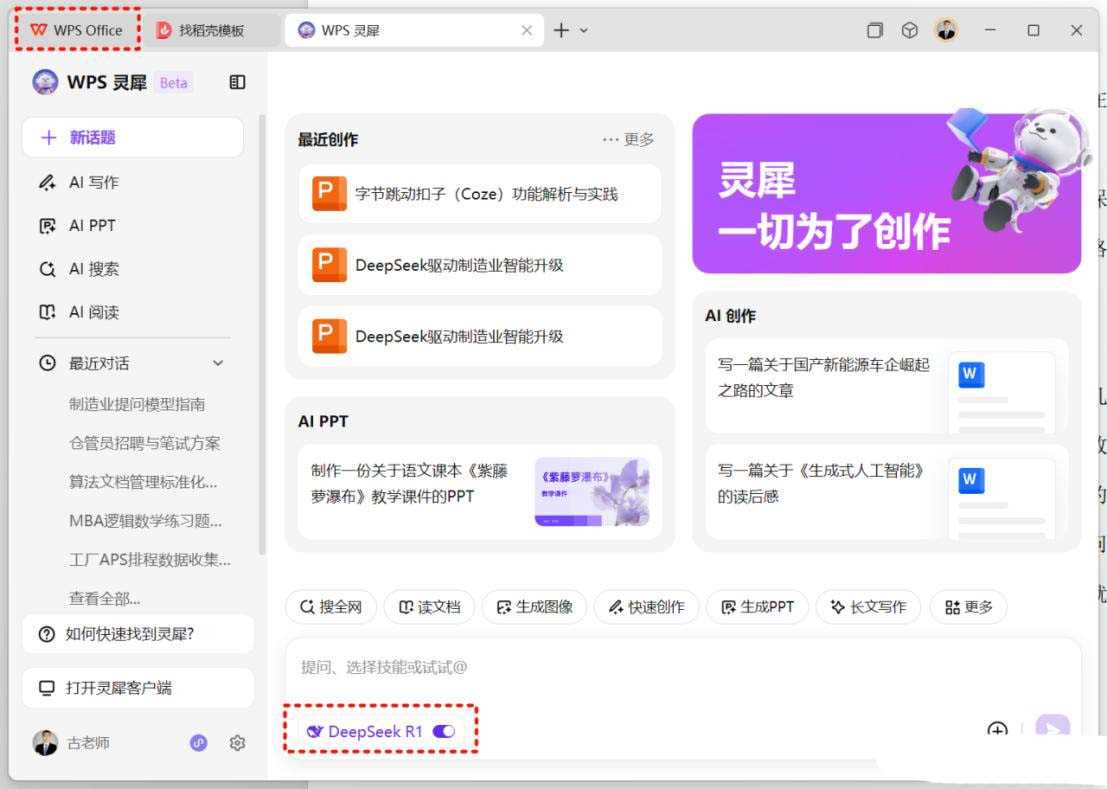The image size is (1107, 789).
Task: Click the WPS 灵犀 logo icon
Action: click(x=45, y=82)
